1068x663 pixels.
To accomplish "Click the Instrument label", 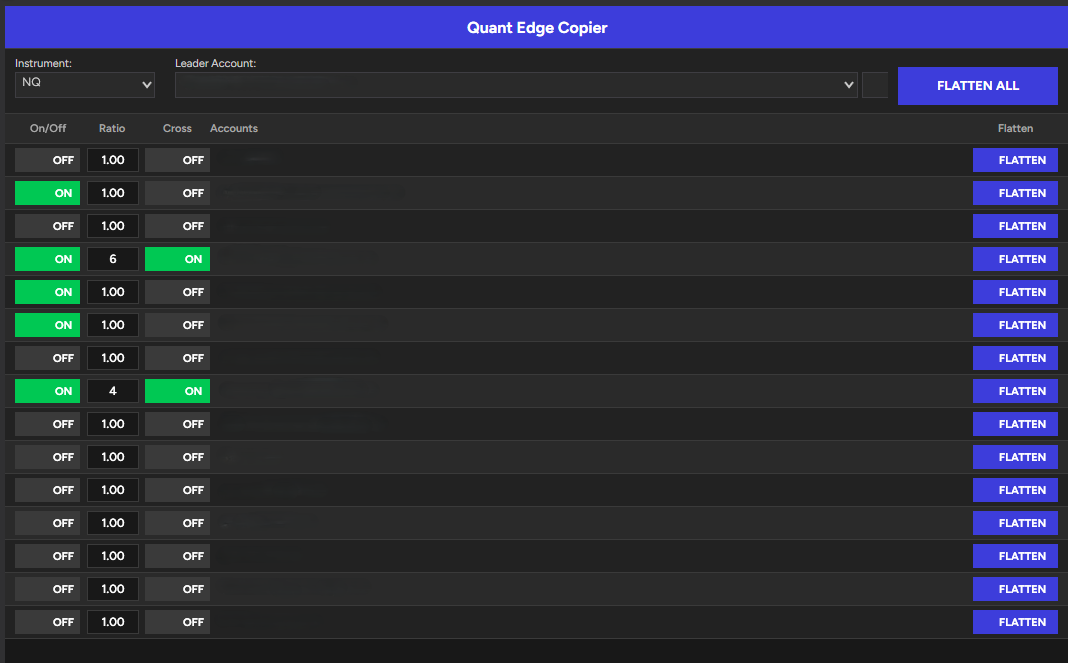I will 43,63.
